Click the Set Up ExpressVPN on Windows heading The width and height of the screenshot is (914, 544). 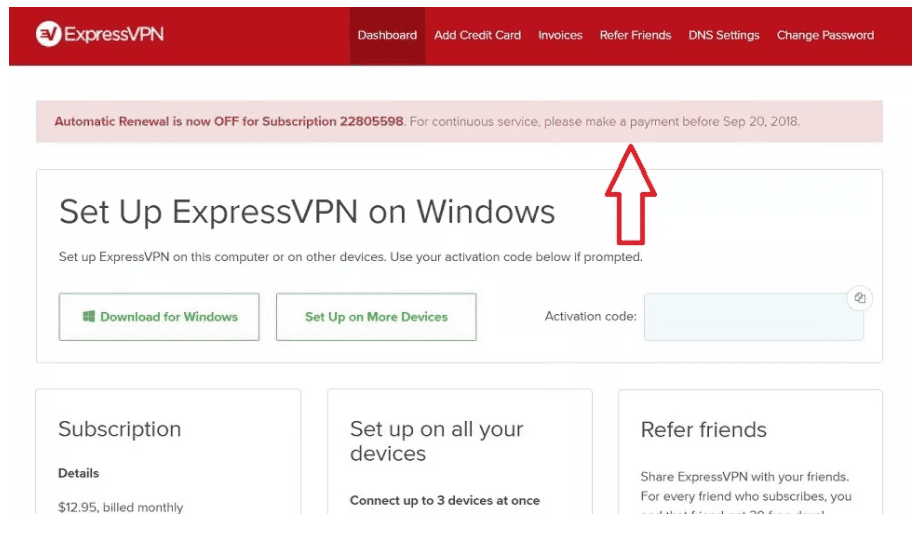[x=307, y=212]
